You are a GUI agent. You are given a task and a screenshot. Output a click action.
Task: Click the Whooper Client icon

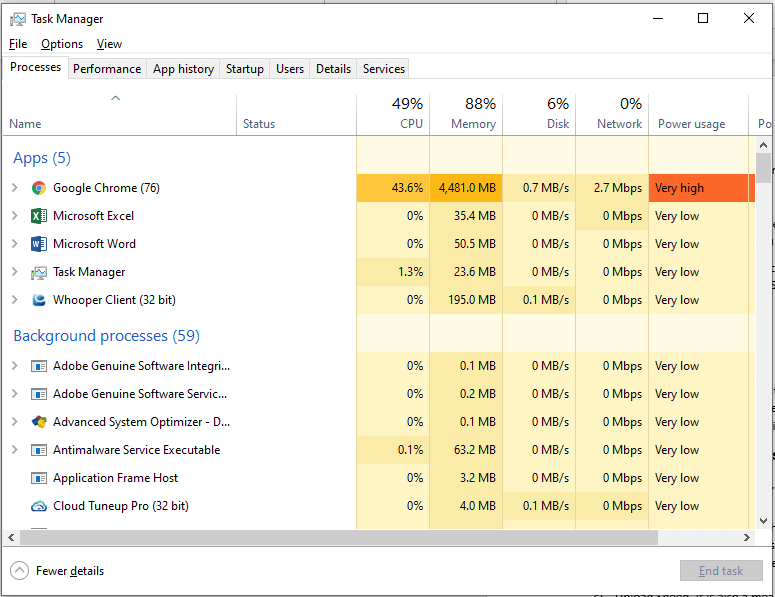[39, 300]
